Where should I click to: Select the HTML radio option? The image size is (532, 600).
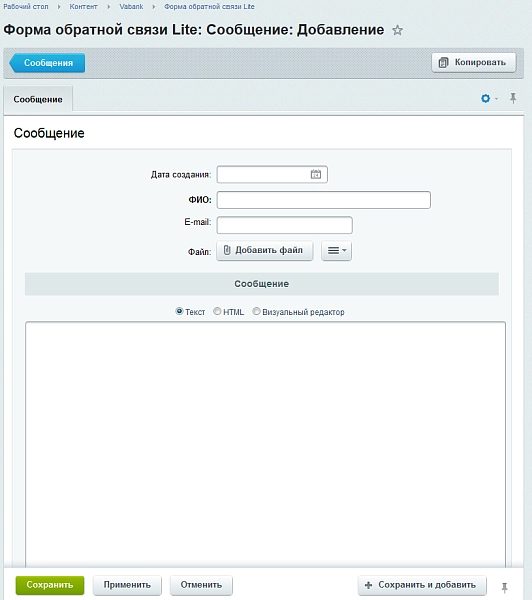(217, 311)
